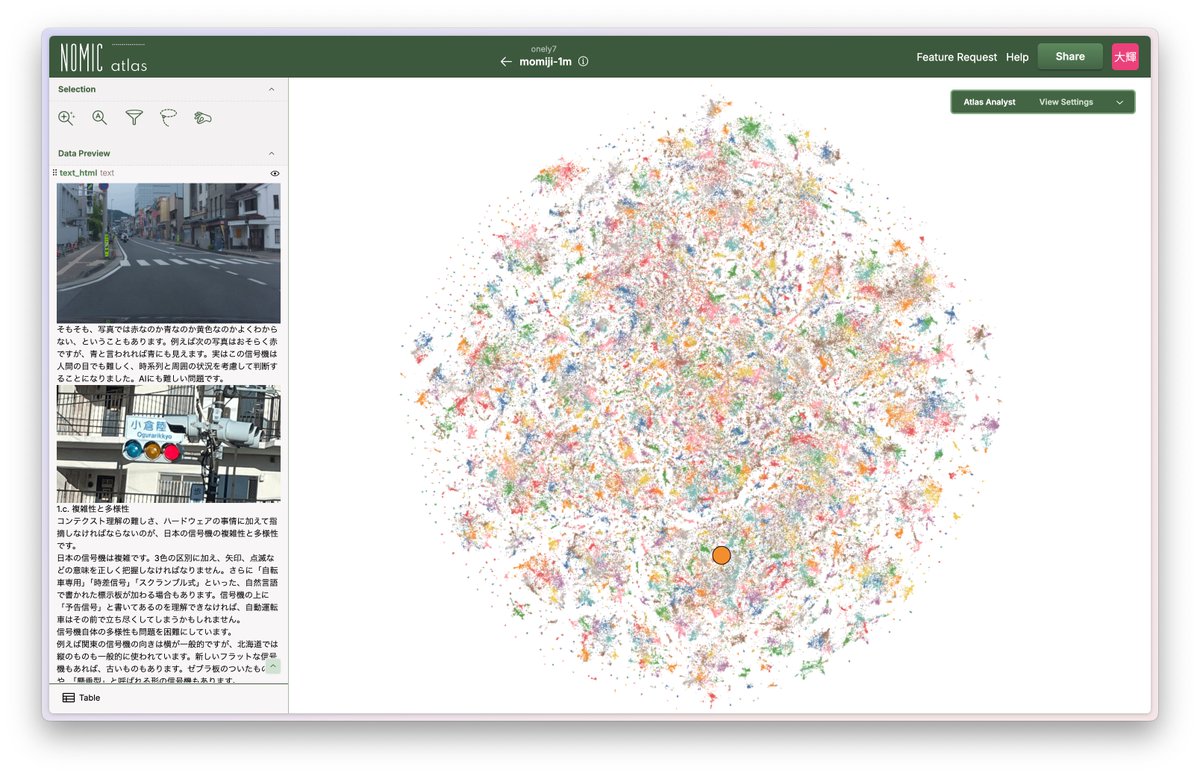Click the Share button
Viewport: 1200px width, 776px height.
point(1070,57)
